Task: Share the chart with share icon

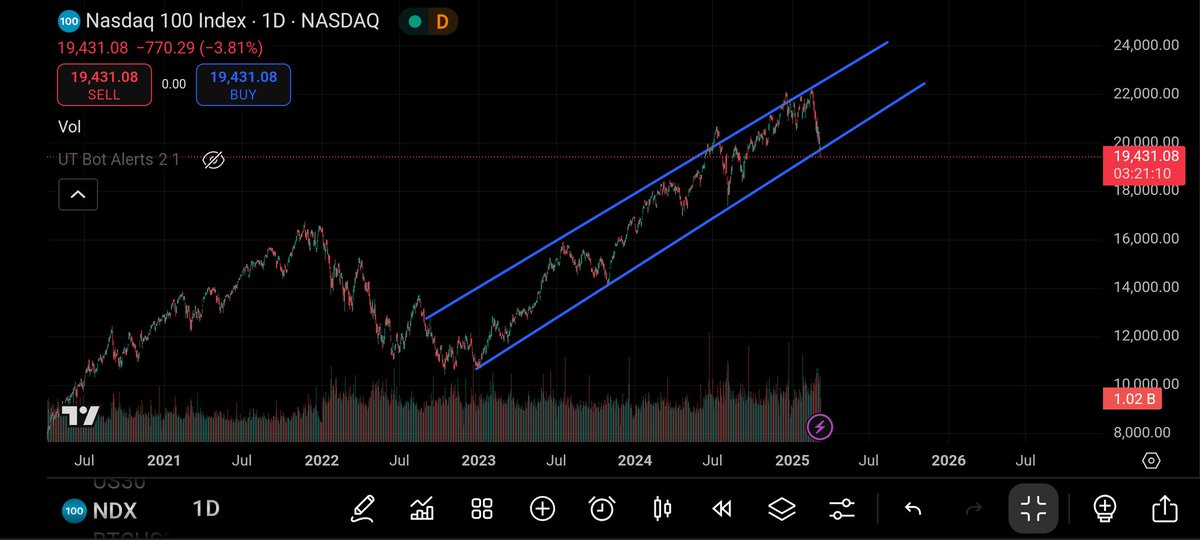Action: (x=1164, y=508)
